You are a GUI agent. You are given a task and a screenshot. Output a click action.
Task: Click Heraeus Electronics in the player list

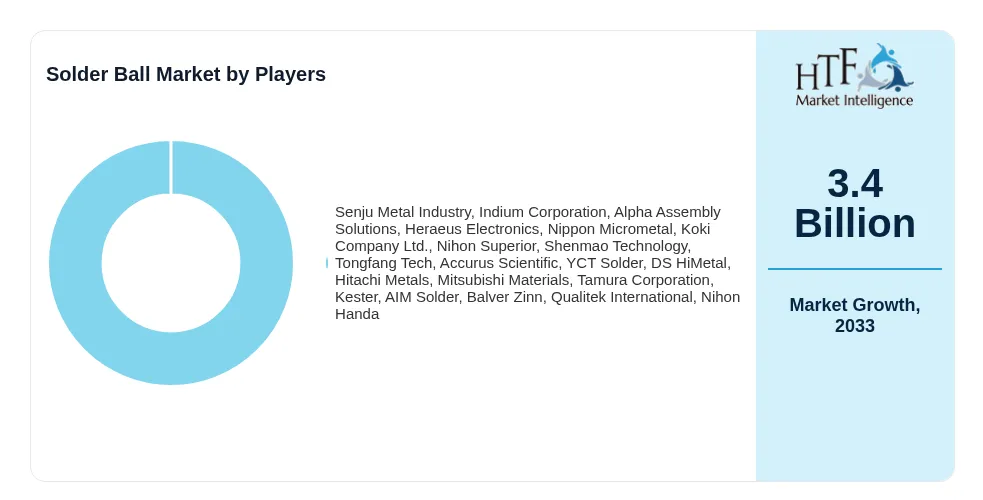point(472,229)
